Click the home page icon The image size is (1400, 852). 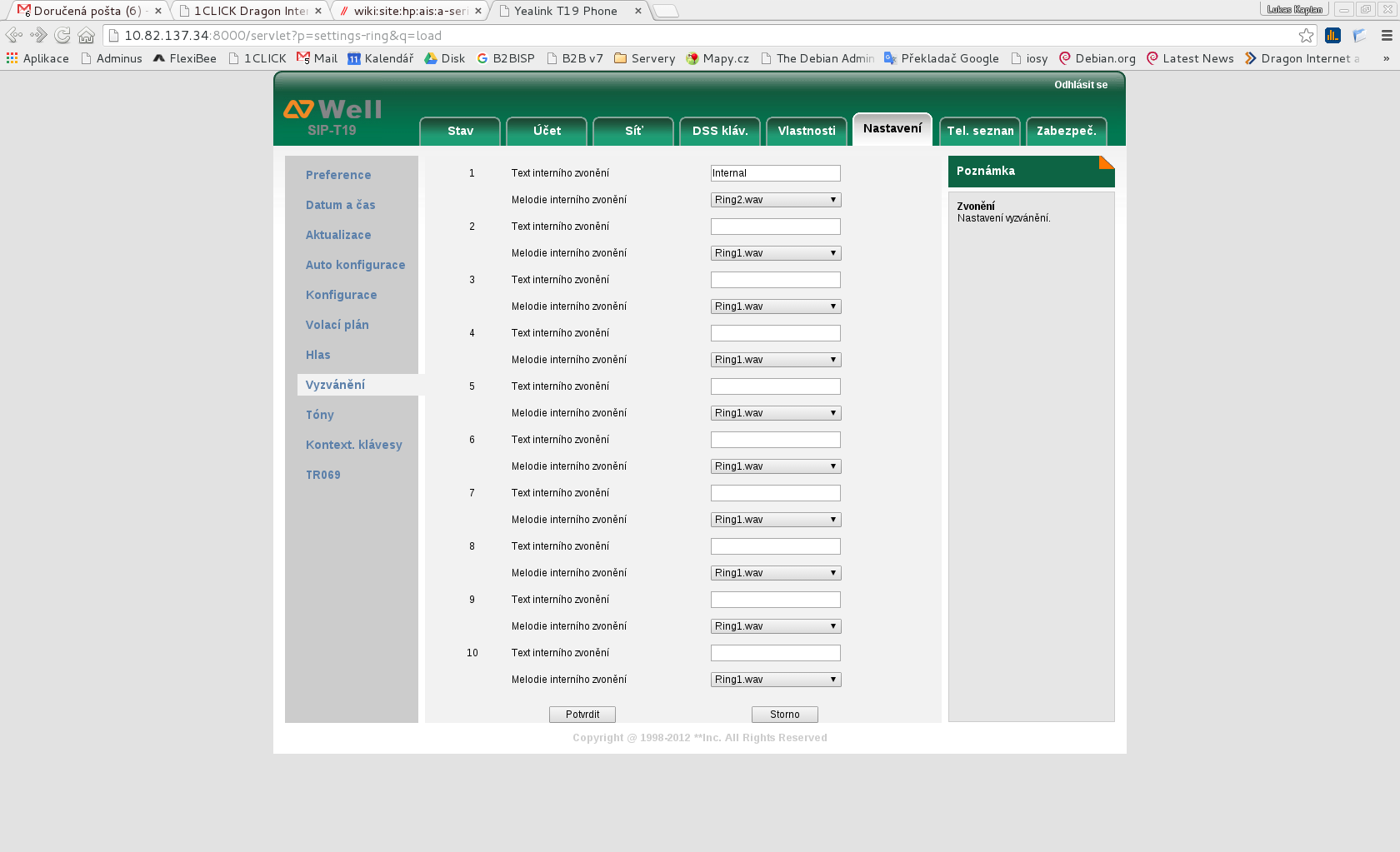pyautogui.click(x=86, y=35)
